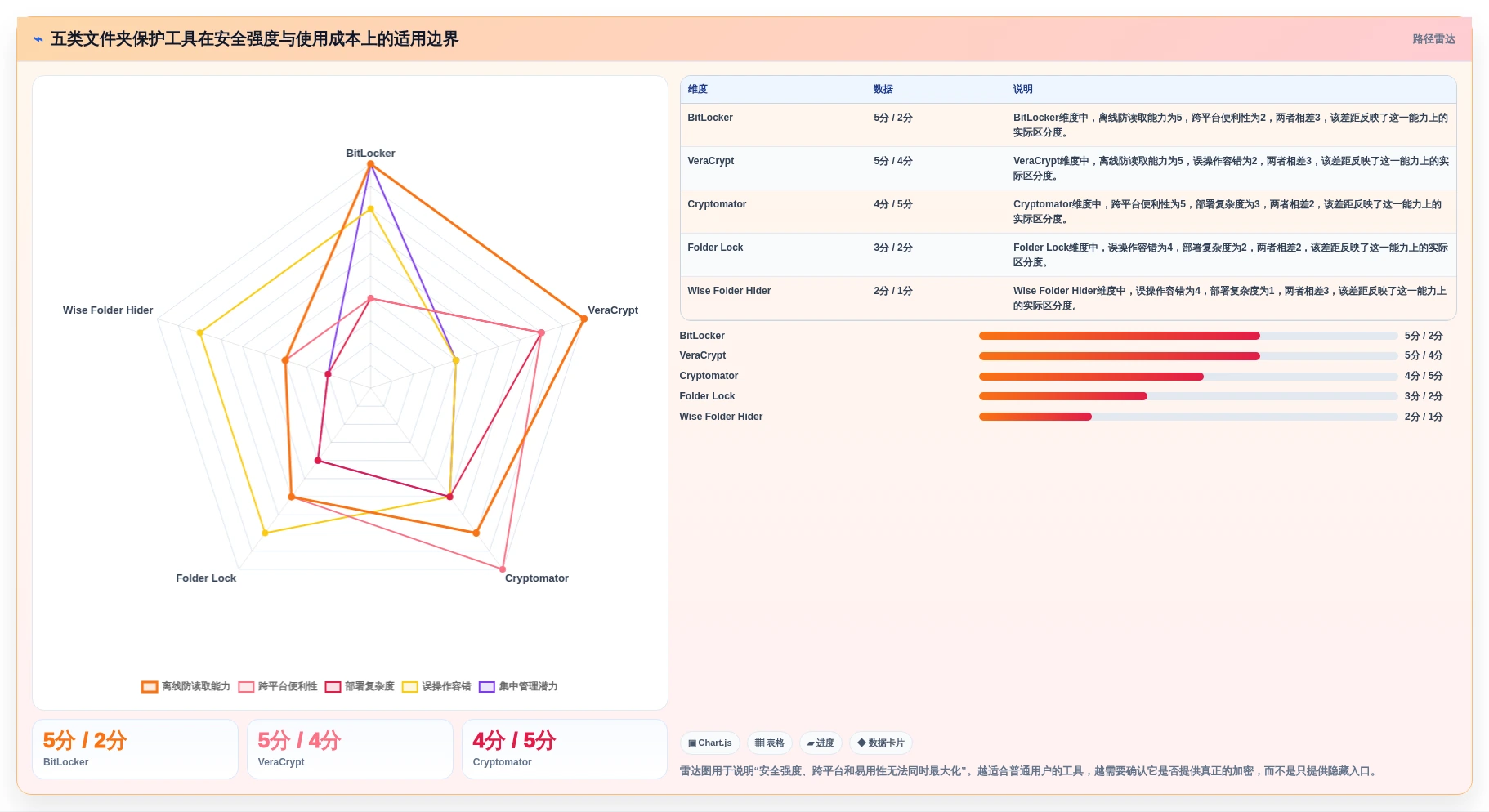Click the 进度 tag chip
The image size is (1489, 812).
821,743
